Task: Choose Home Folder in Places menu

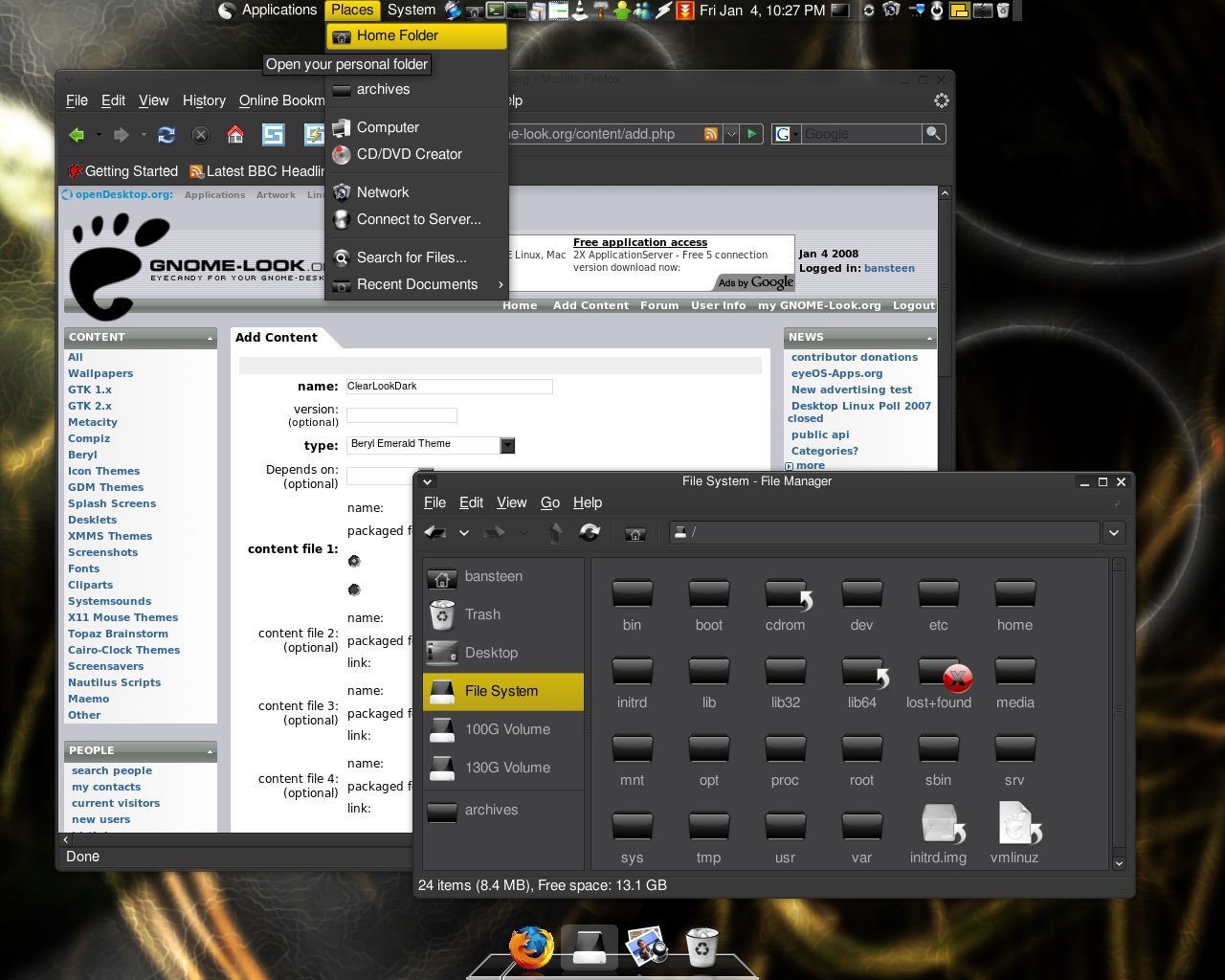Action: click(416, 36)
